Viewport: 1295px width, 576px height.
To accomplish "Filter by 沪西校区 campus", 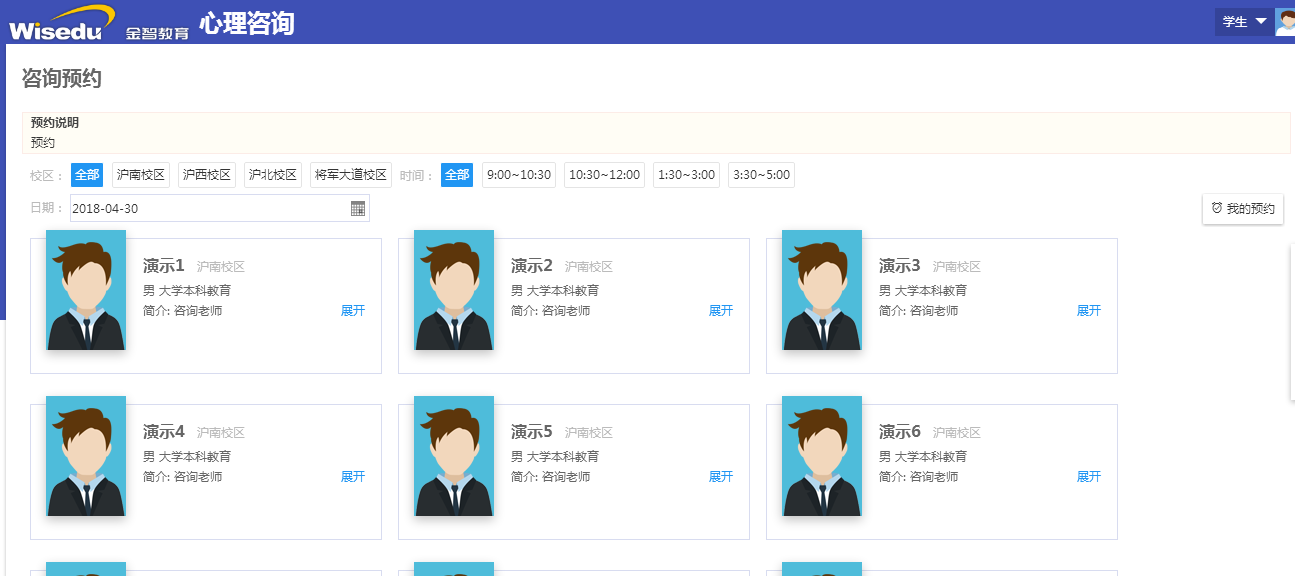I will tap(207, 175).
